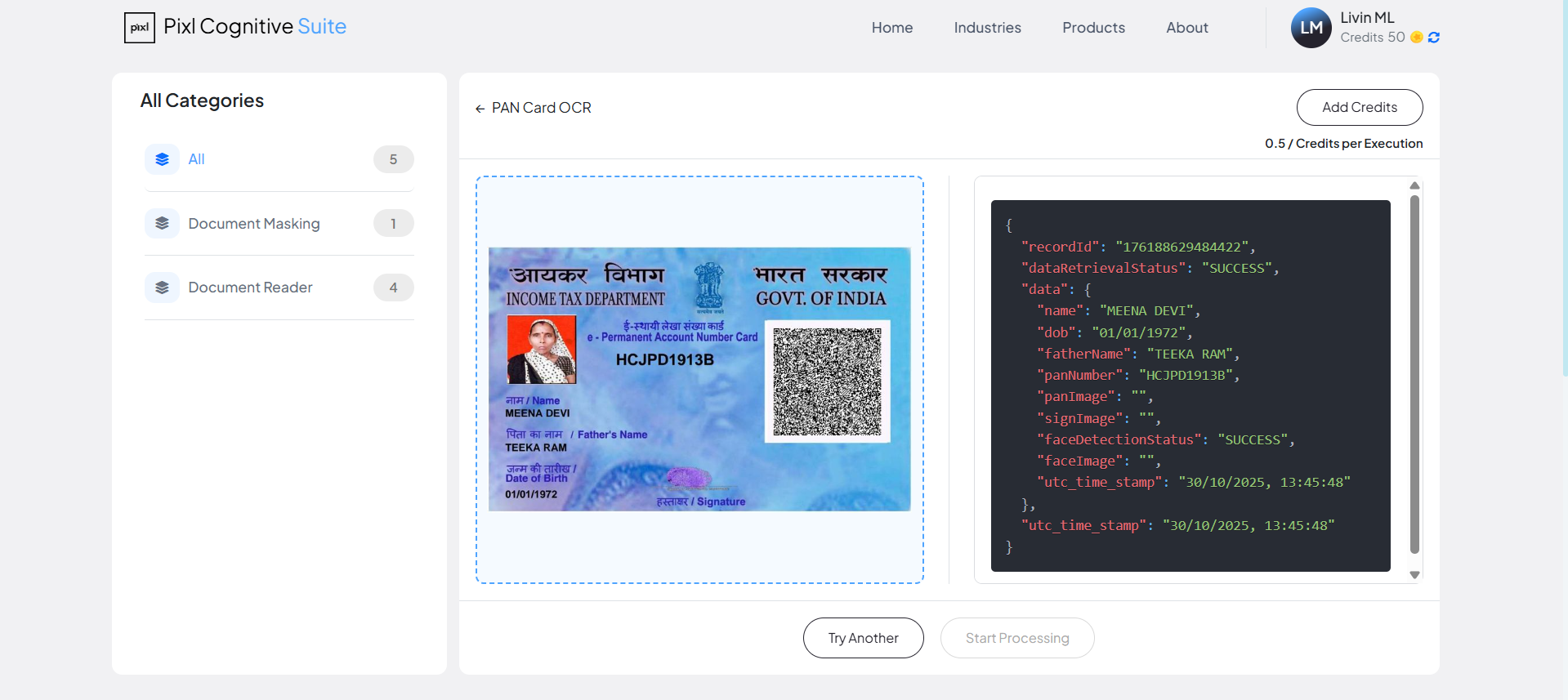The width and height of the screenshot is (1568, 700).
Task: Click the pixl logo icon
Action: pos(140,28)
